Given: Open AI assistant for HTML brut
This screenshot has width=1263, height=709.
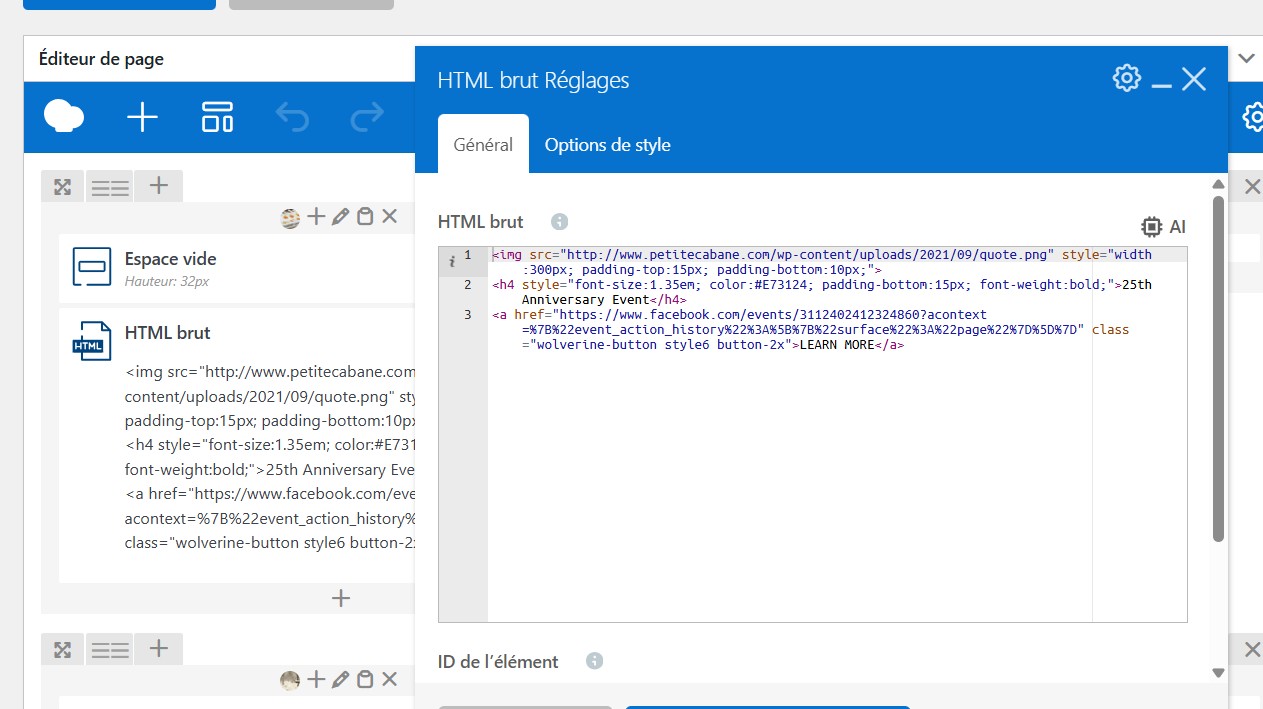Looking at the screenshot, I should click(x=1163, y=226).
